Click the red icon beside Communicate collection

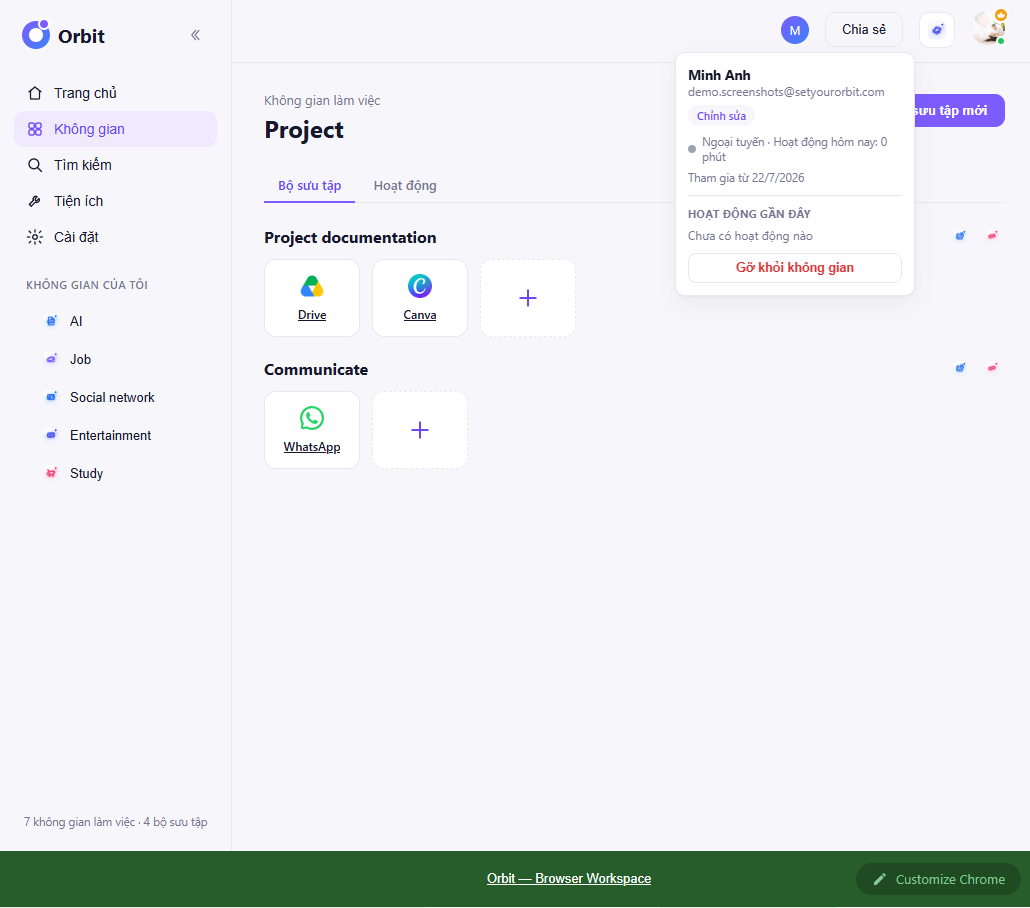coord(993,367)
